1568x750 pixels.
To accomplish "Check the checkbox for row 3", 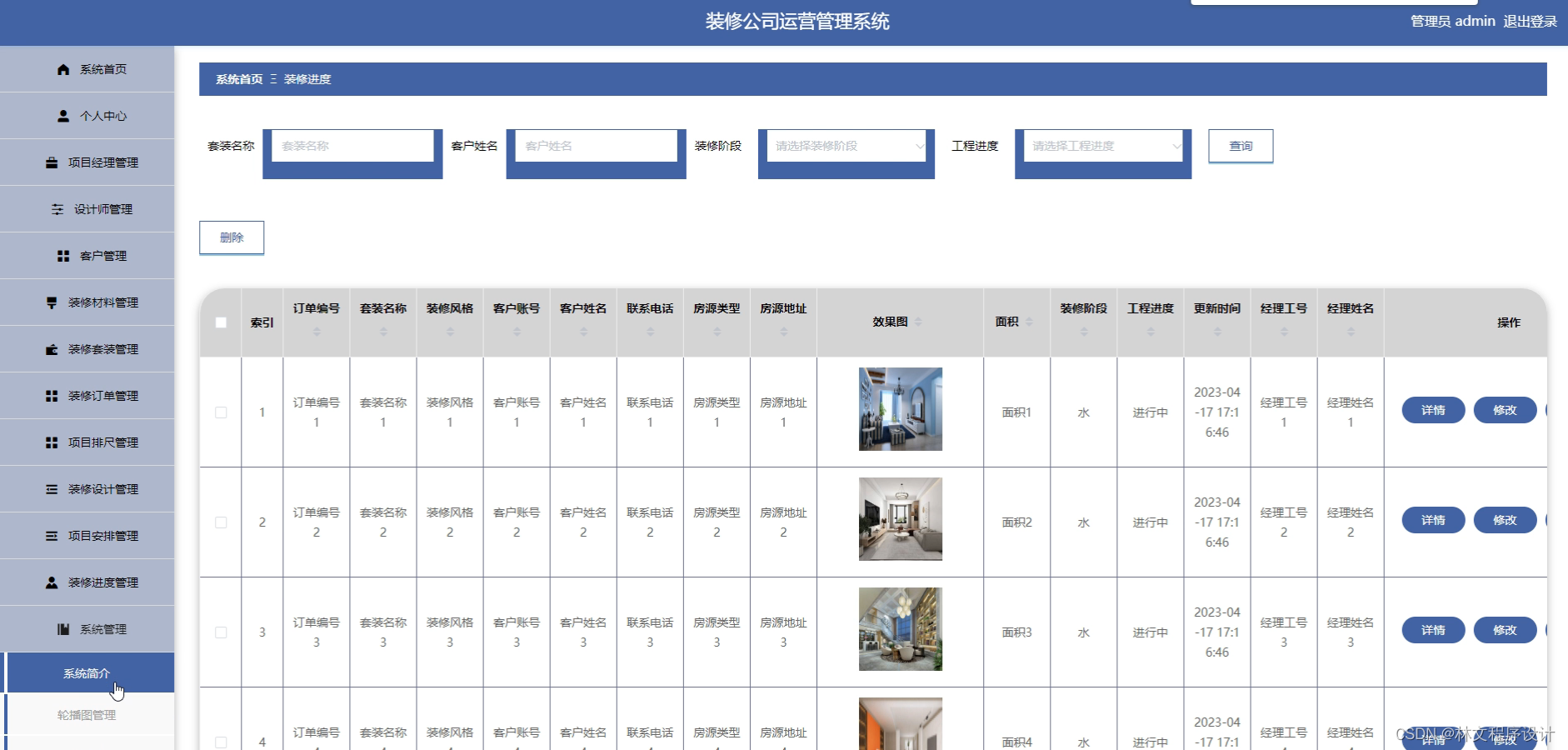I will [x=221, y=632].
